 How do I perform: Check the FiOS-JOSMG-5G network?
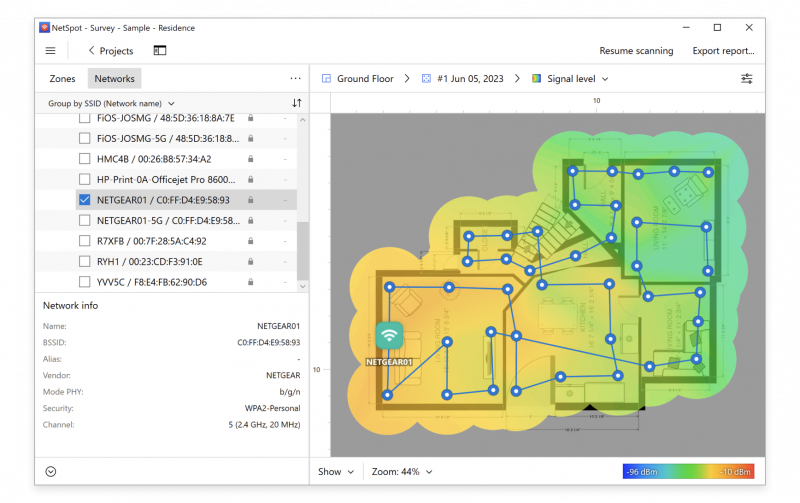pyautogui.click(x=85, y=138)
